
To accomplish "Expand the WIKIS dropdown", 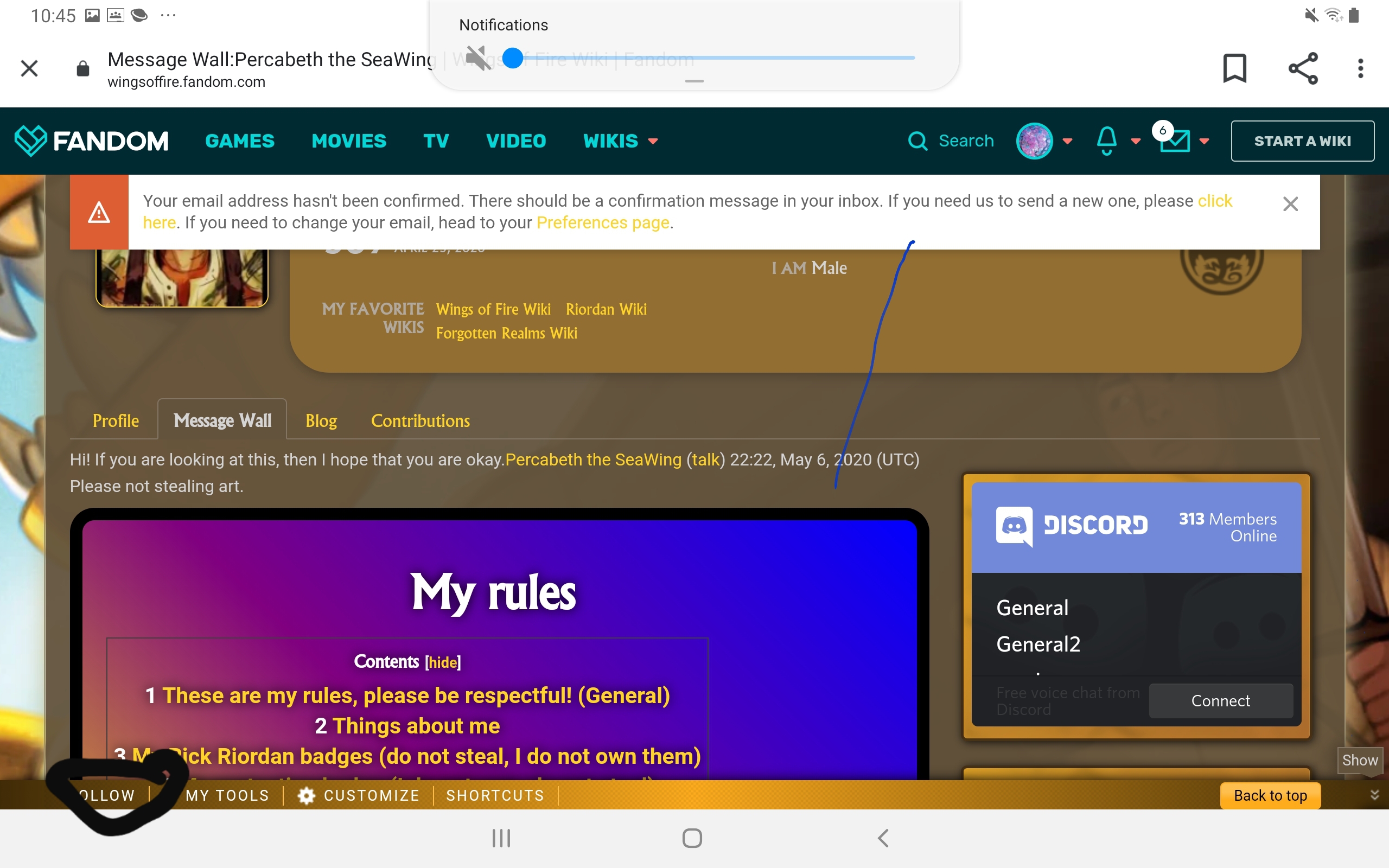I will click(x=620, y=141).
